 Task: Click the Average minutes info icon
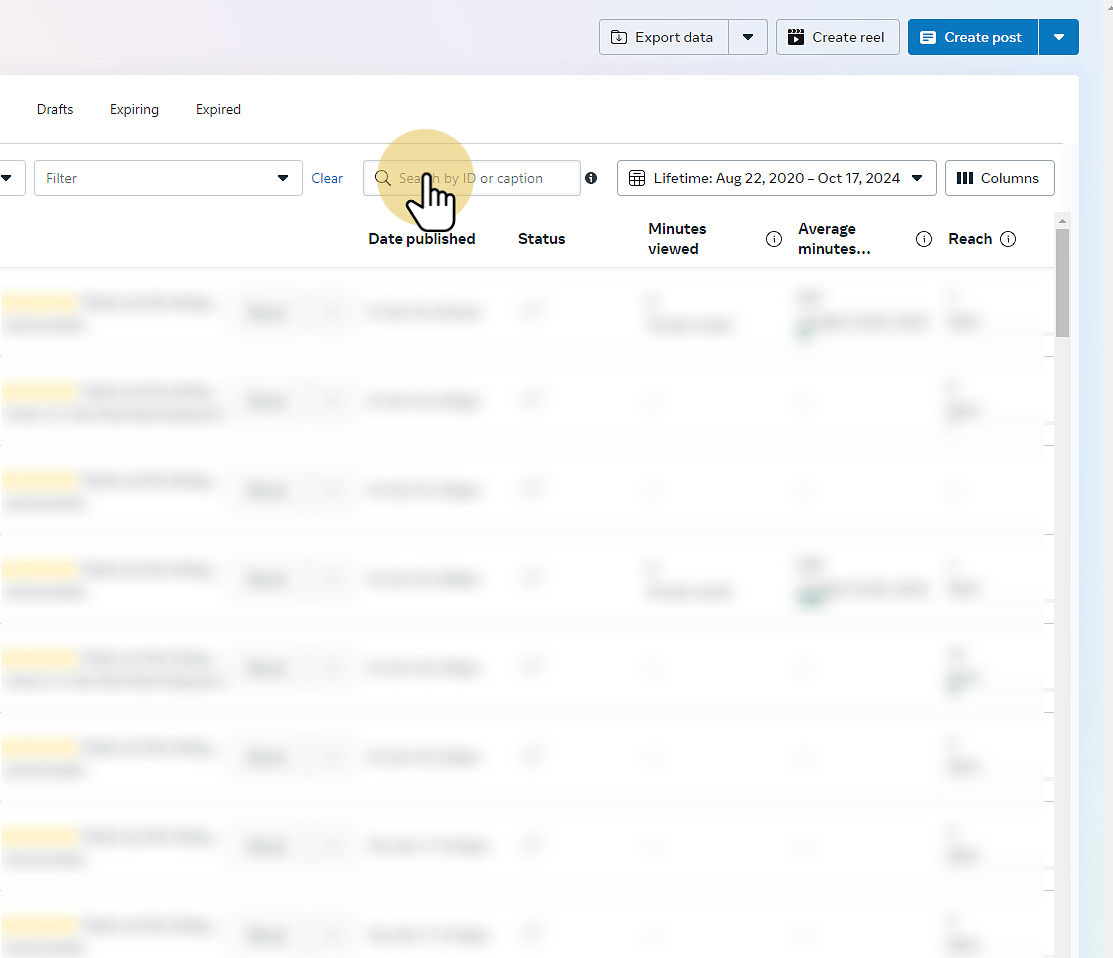click(x=923, y=239)
